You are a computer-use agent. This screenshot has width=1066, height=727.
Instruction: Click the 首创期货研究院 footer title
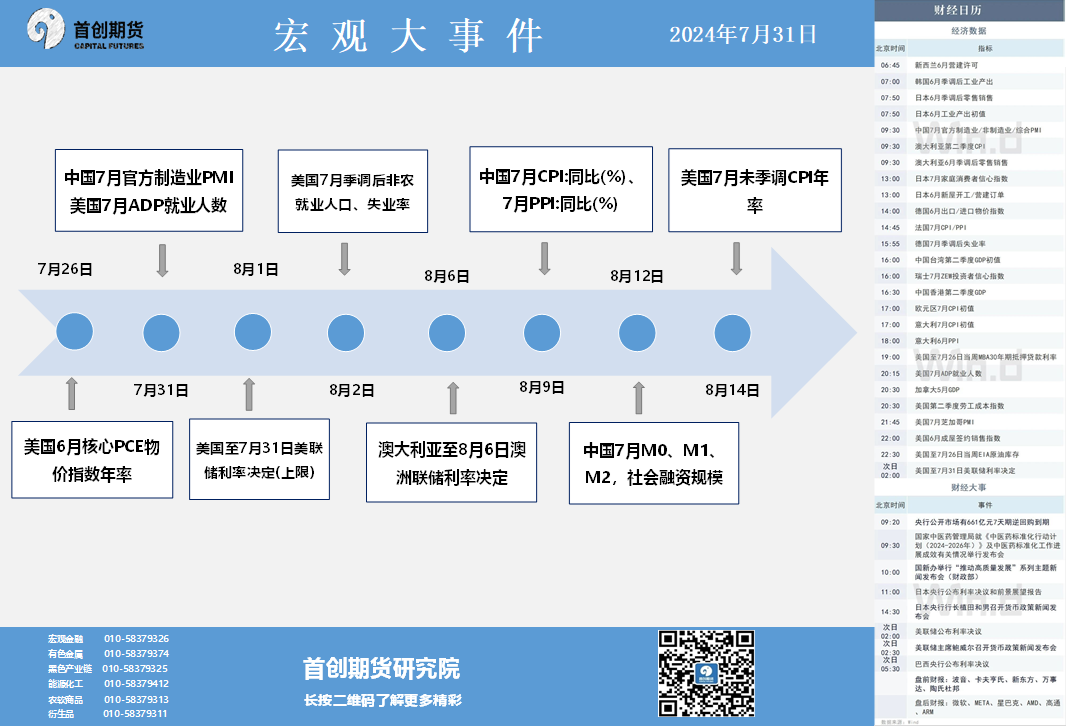tap(381, 669)
